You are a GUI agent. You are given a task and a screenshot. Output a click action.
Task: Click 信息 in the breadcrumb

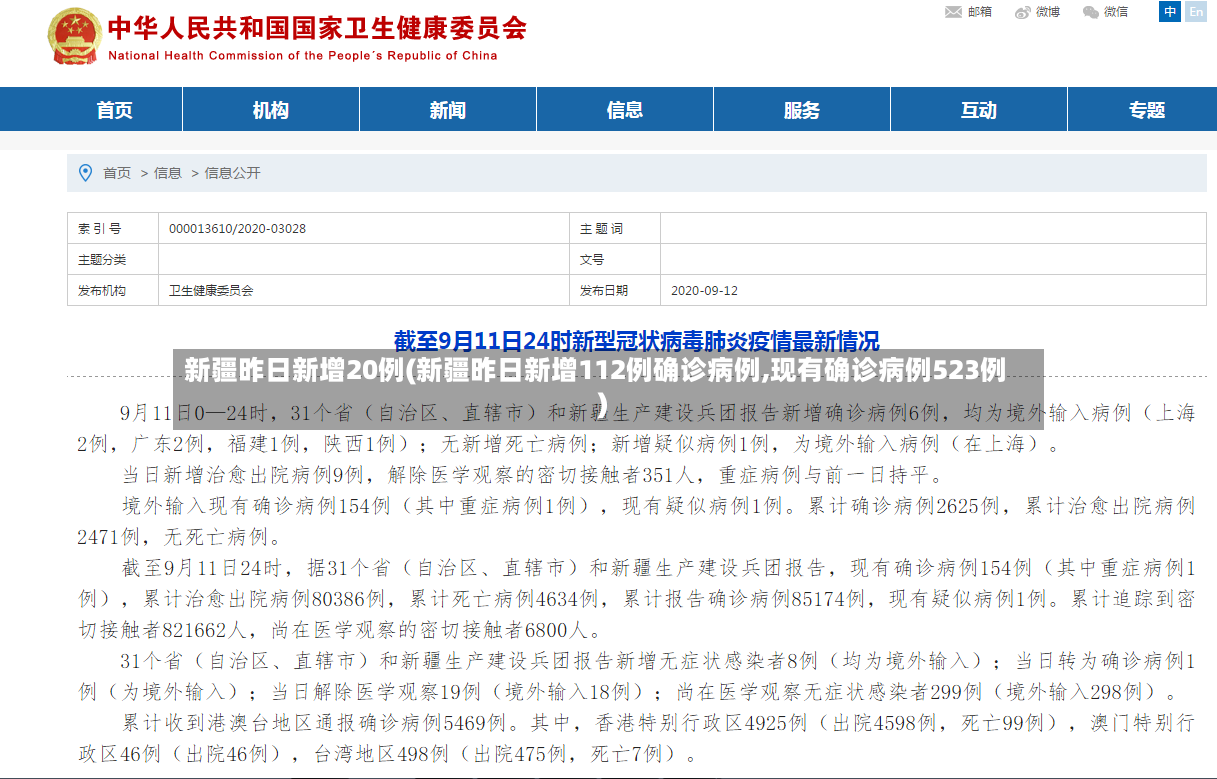click(168, 173)
